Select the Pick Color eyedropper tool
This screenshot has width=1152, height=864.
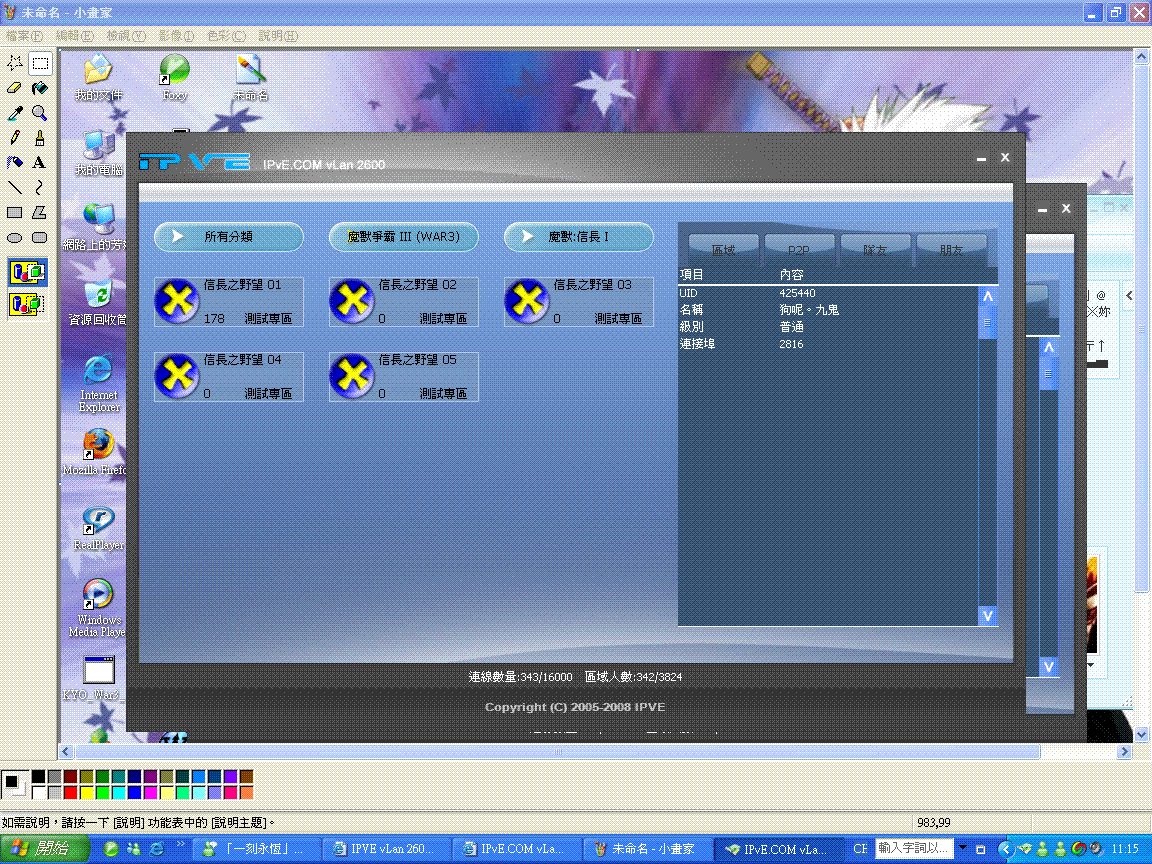15,113
